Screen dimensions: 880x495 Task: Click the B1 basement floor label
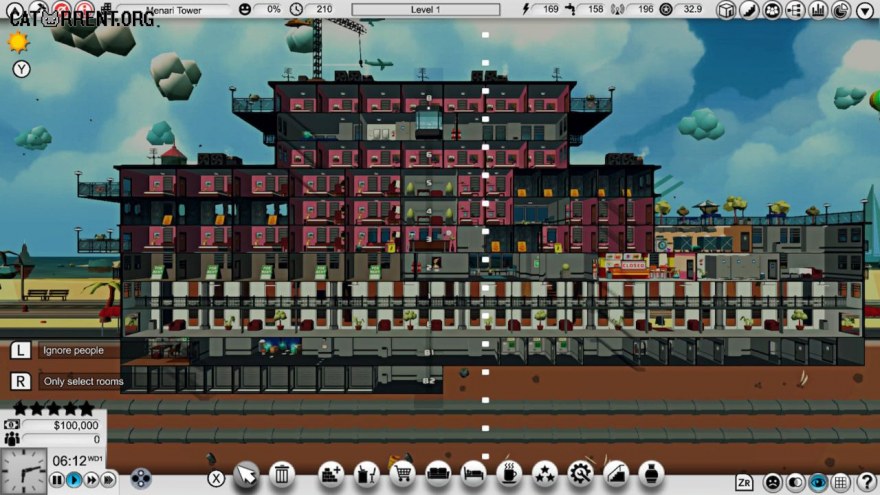tap(429, 352)
